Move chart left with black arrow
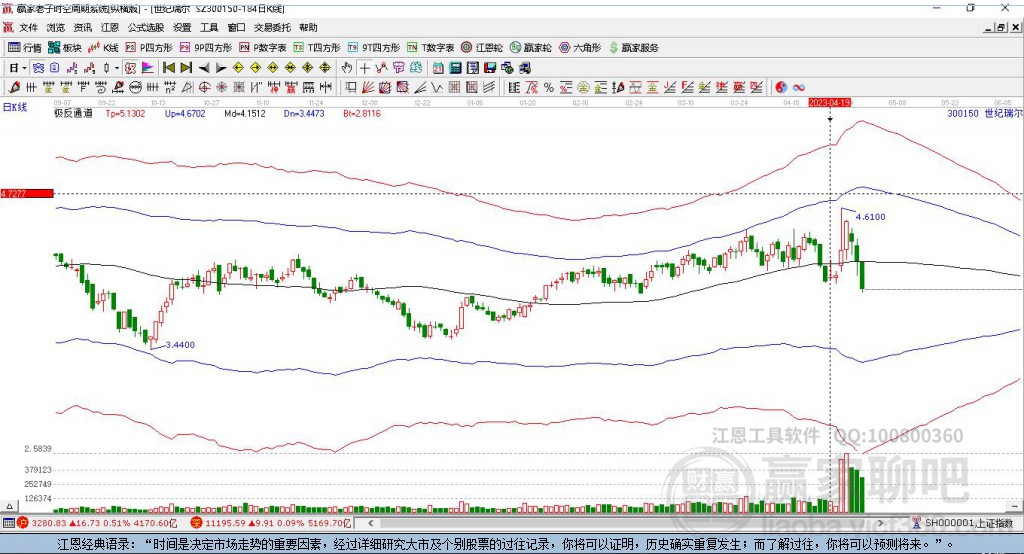Screen dimensions: 1024x554 (x=204, y=68)
